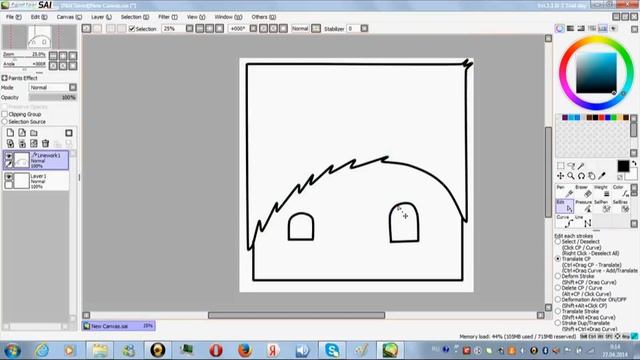640x360 pixels.
Task: Pick a color in the saturation square
Action: (x=596, y=73)
